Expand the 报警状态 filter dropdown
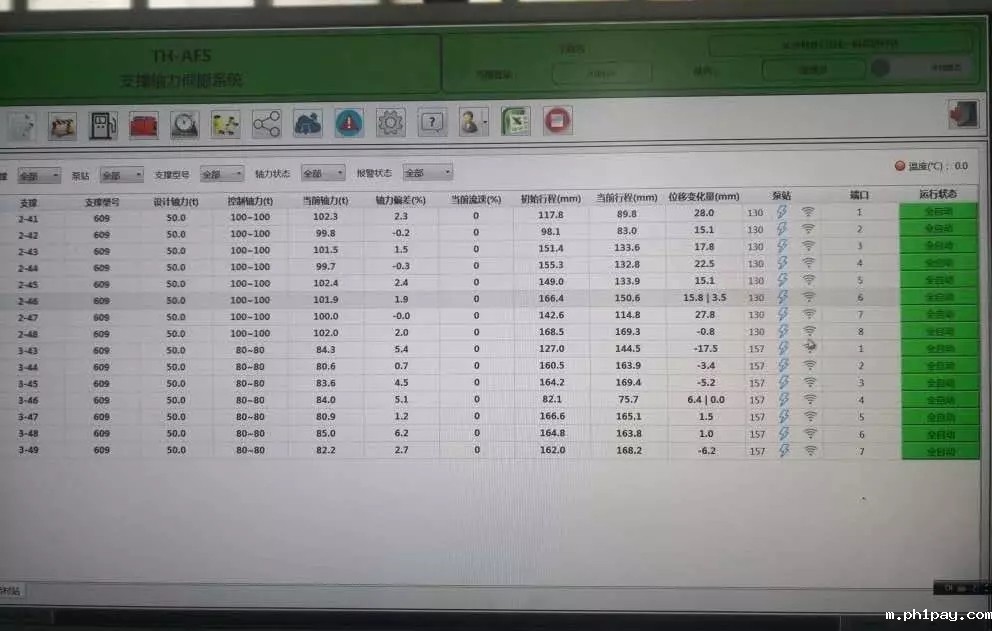Image resolution: width=992 pixels, height=631 pixels. (x=427, y=173)
